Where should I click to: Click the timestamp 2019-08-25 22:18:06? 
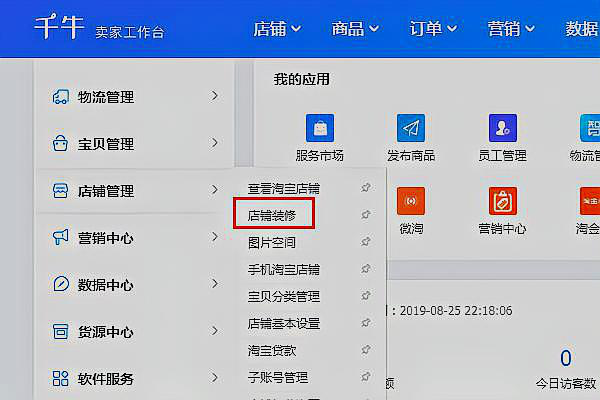point(456,310)
